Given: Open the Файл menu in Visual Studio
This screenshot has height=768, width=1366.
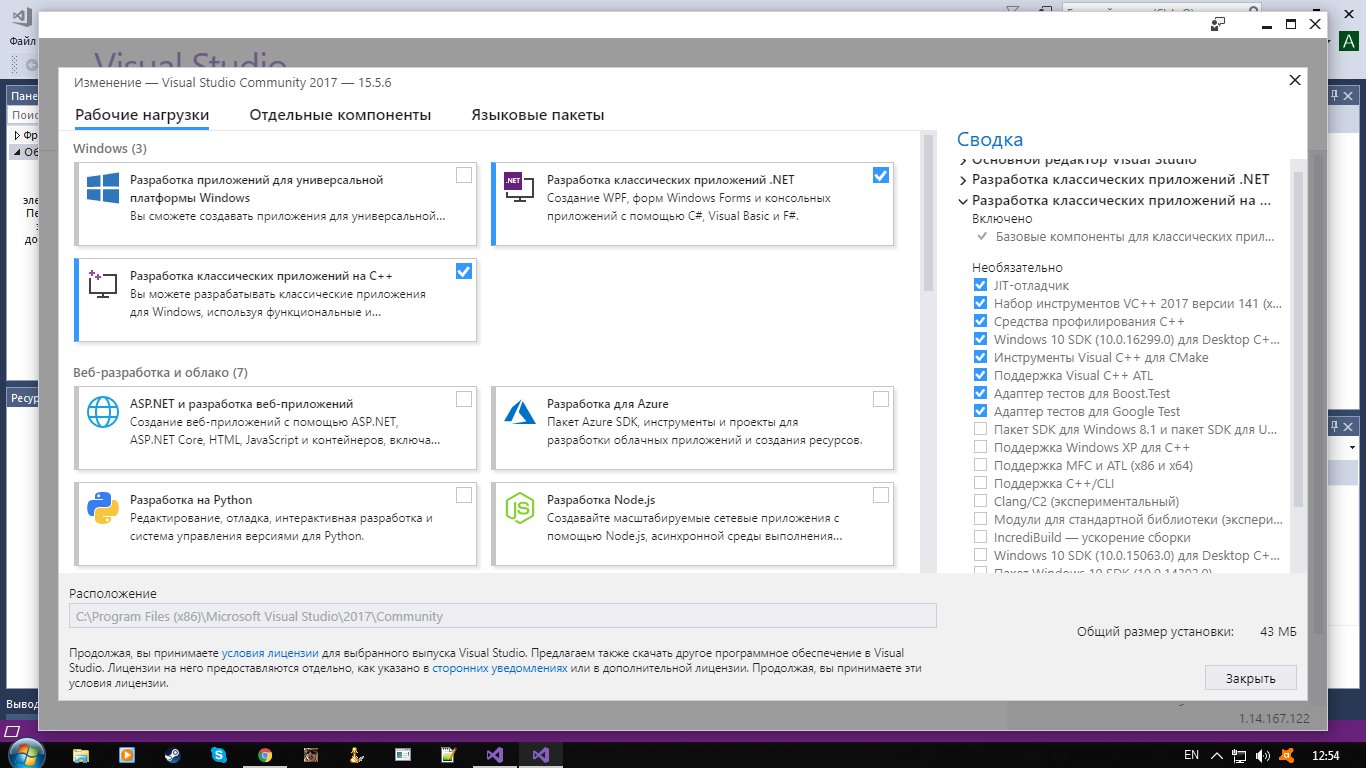Looking at the screenshot, I should [23, 42].
